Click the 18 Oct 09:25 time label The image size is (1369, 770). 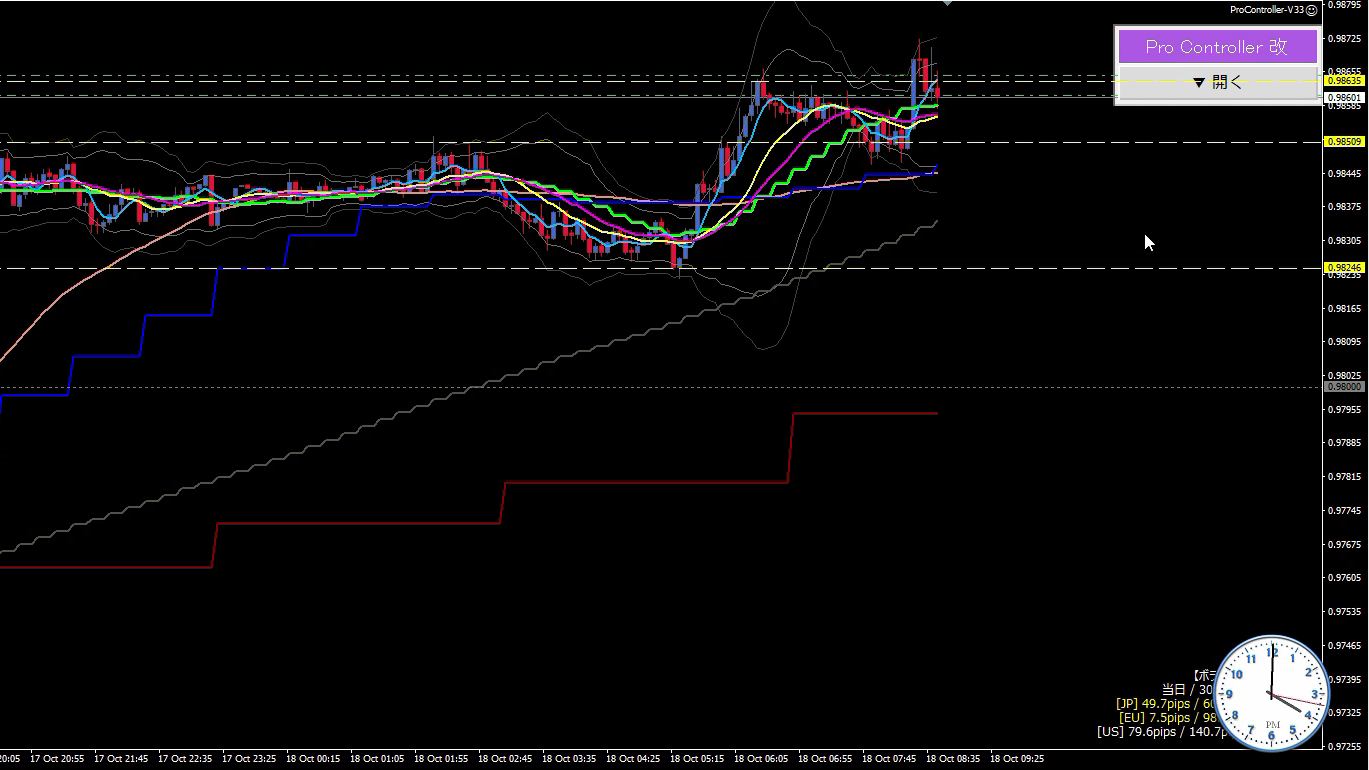pyautogui.click(x=1017, y=759)
